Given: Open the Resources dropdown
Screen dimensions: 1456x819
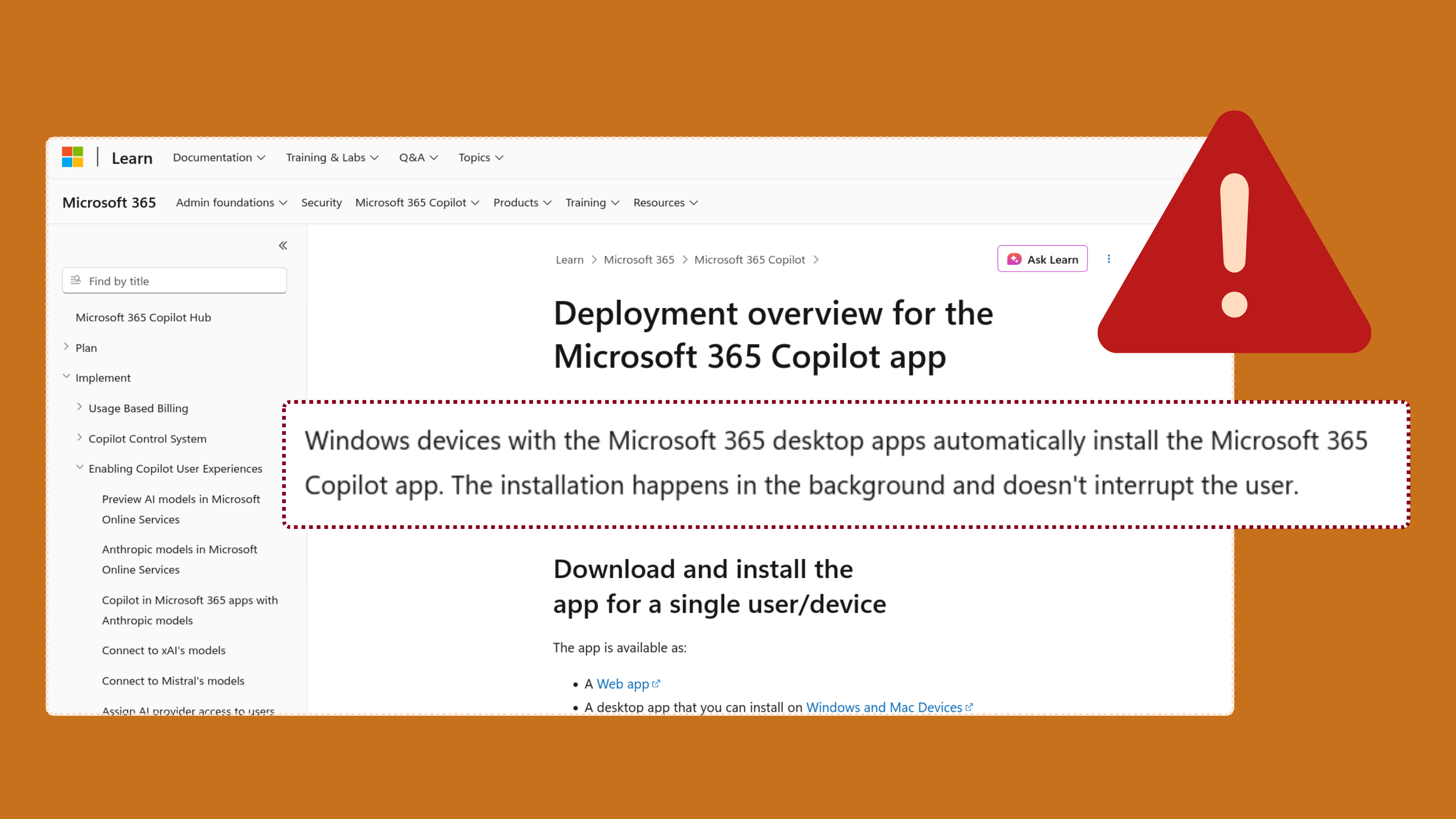Looking at the screenshot, I should [x=665, y=203].
